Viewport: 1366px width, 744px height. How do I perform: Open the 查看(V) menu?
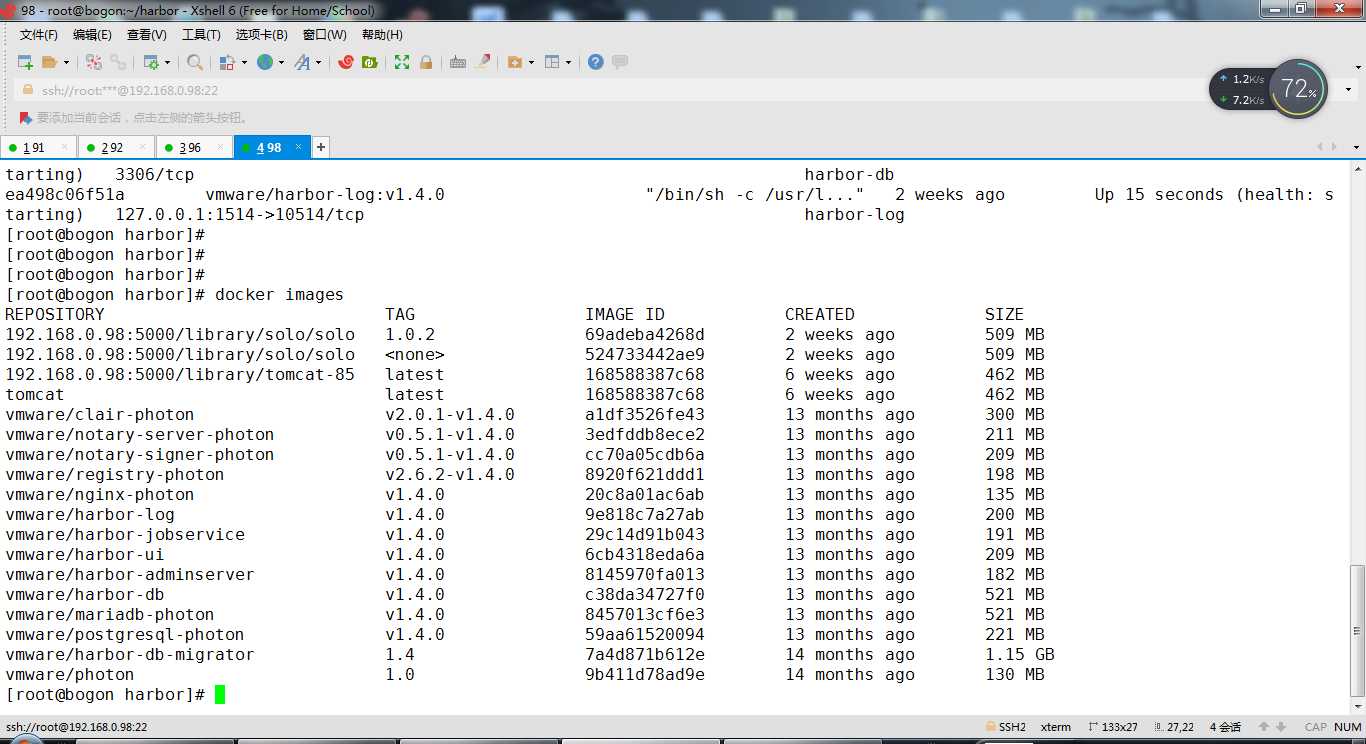tap(147, 35)
